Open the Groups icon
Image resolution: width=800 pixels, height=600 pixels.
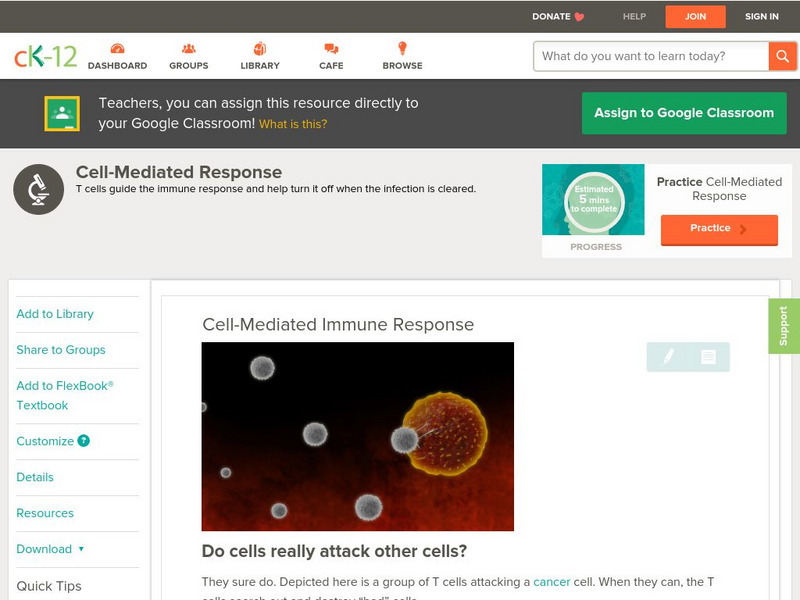point(188,49)
